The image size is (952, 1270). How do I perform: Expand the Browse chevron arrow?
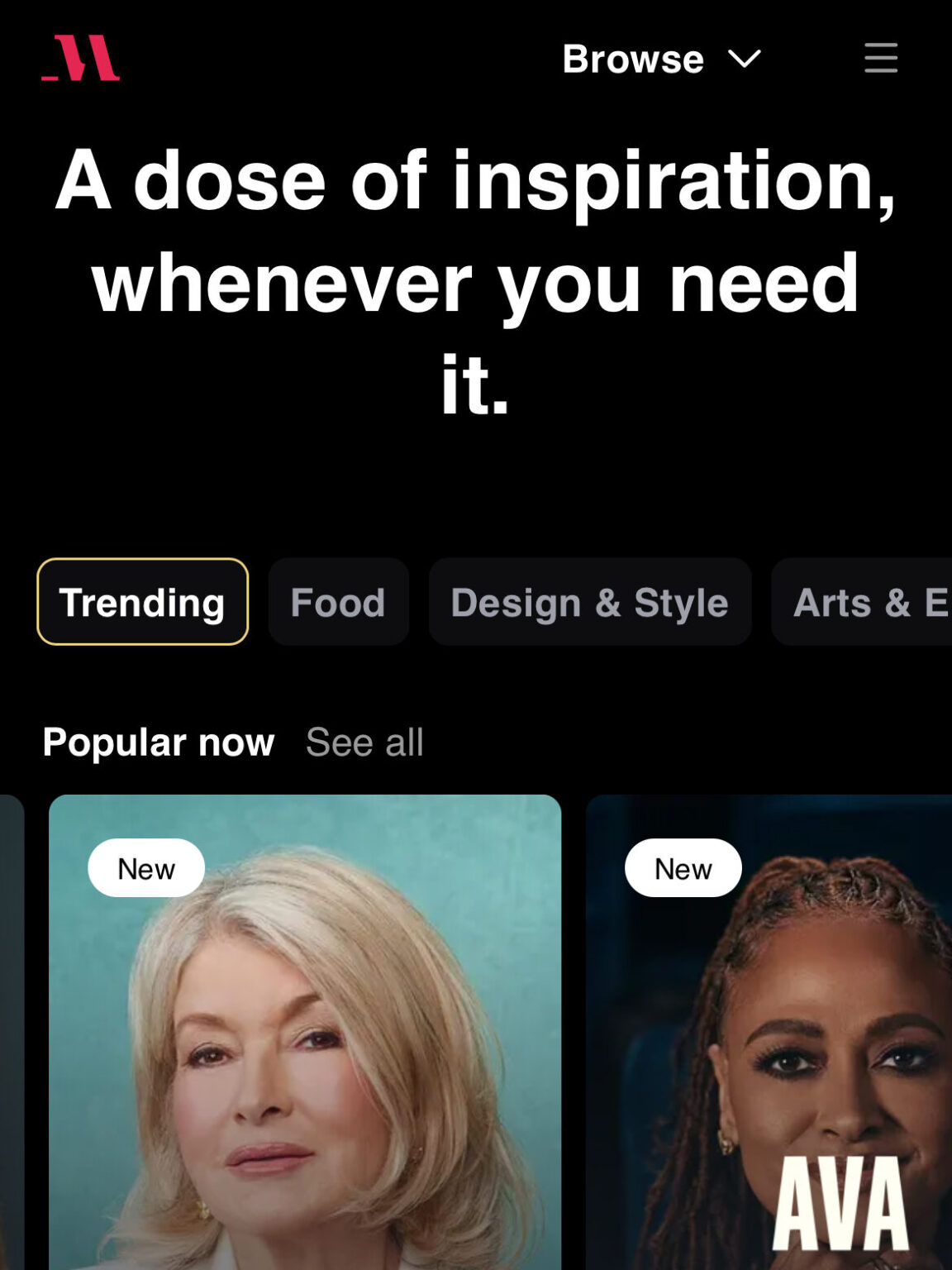[745, 59]
